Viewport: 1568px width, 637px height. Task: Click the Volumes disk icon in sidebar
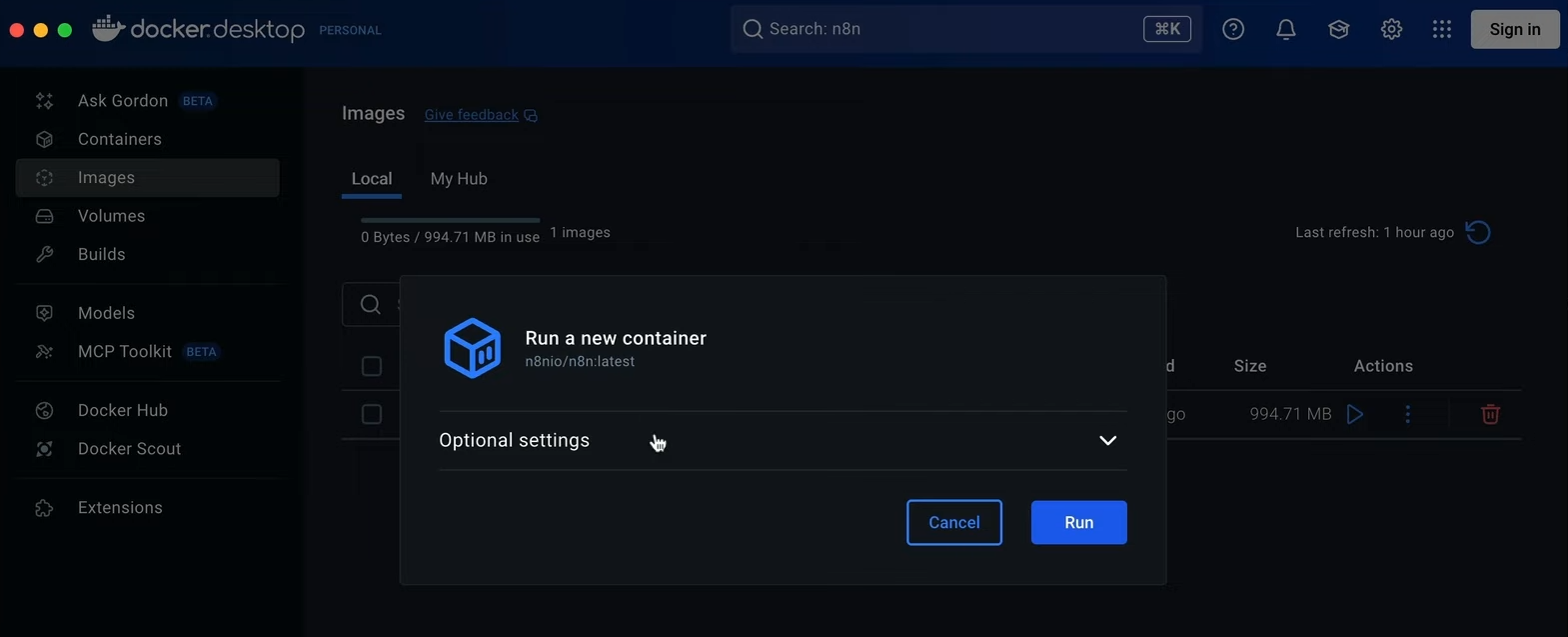44,216
